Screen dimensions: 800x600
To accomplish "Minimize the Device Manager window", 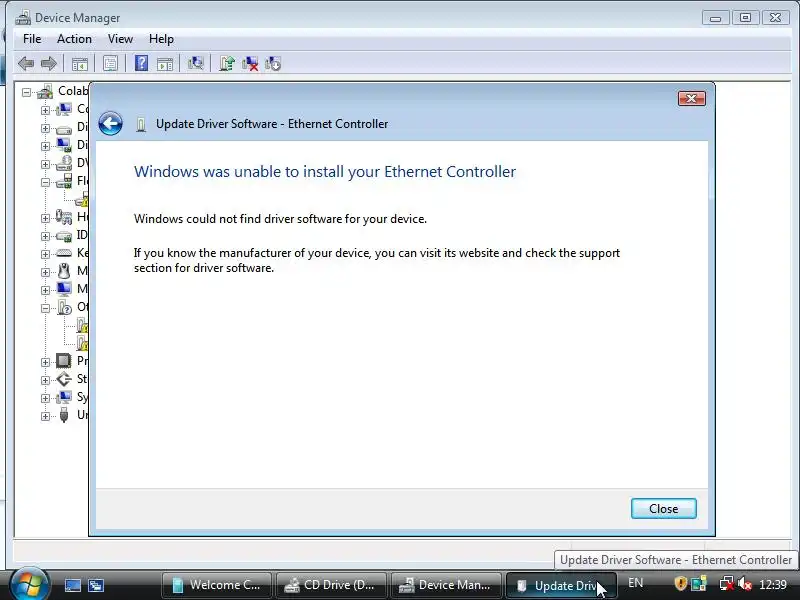I will [715, 18].
